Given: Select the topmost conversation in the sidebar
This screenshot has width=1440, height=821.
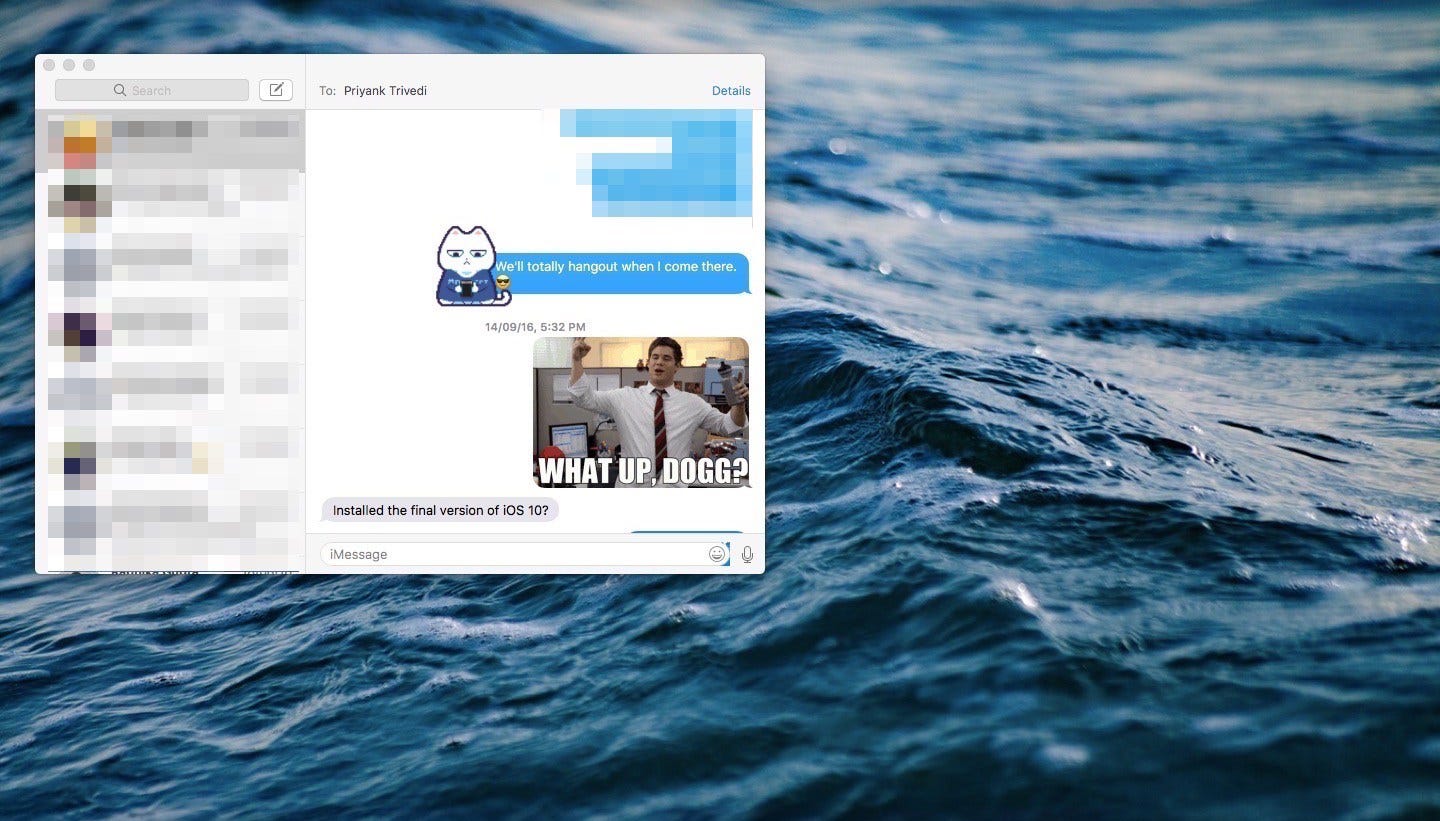Looking at the screenshot, I should click(170, 140).
